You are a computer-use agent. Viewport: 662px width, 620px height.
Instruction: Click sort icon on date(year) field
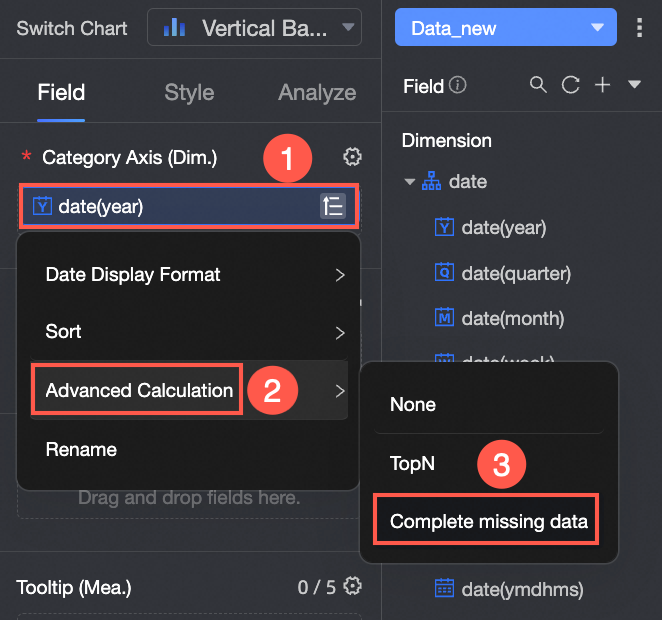[x=333, y=207]
